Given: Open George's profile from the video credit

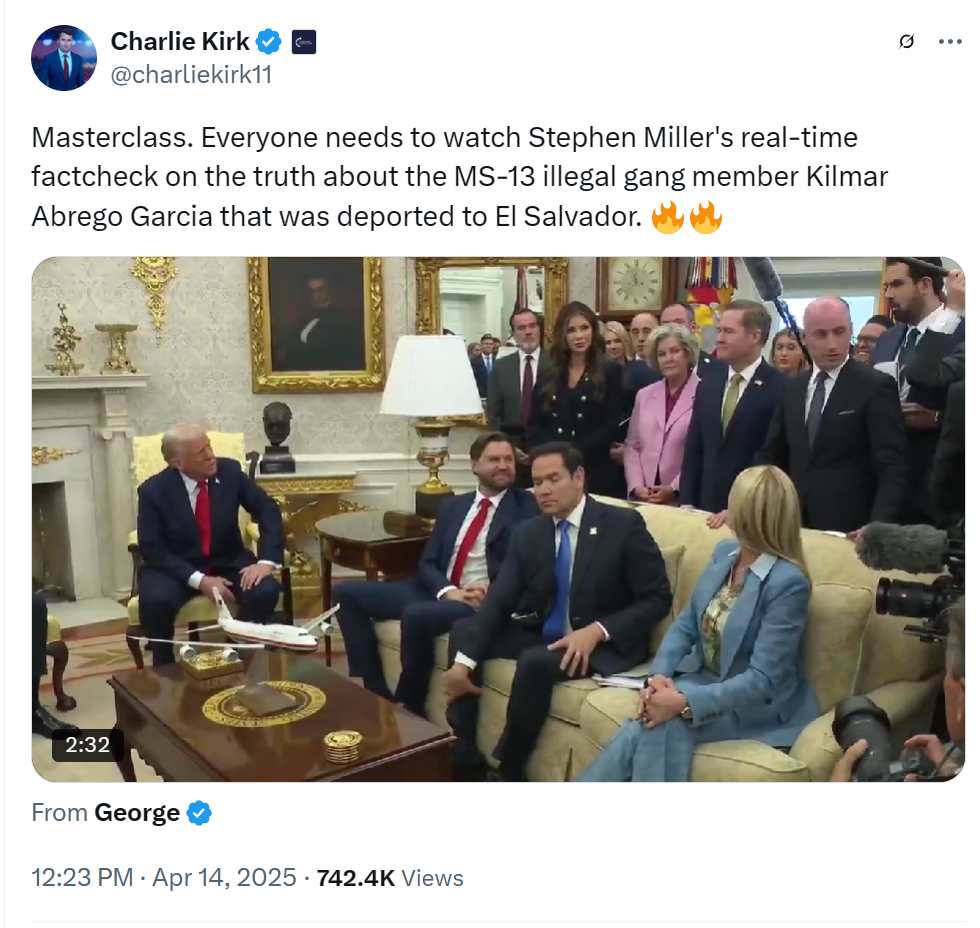Looking at the screenshot, I should click(137, 813).
